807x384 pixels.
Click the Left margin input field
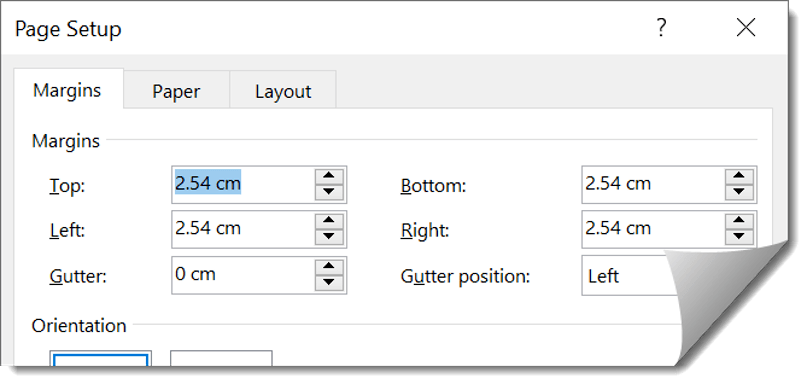tap(243, 229)
